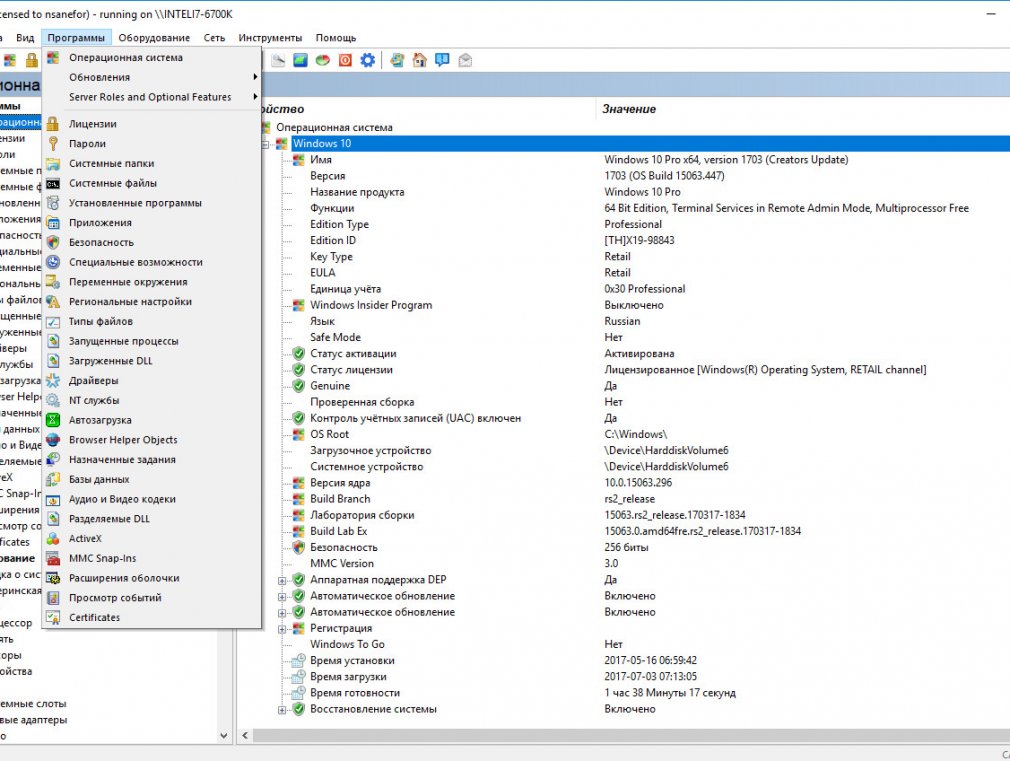Open the Сеть menu

[214, 38]
